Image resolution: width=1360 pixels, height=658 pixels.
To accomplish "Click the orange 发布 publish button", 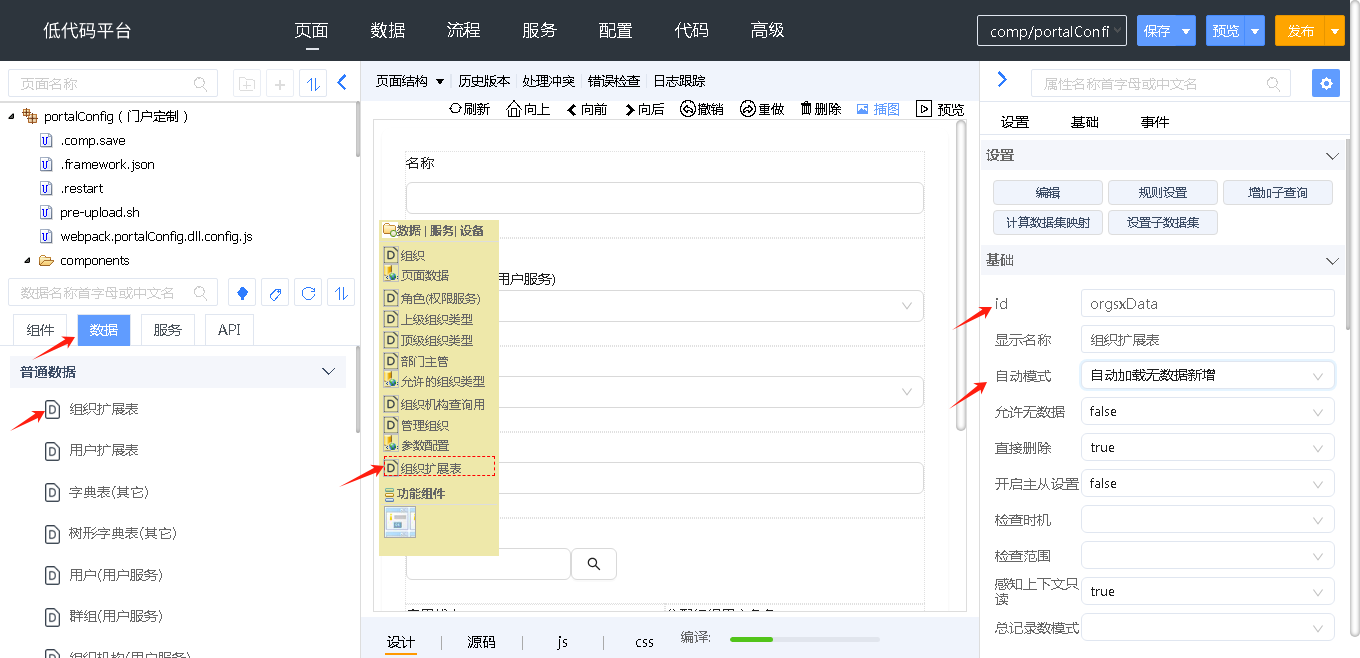I will 1300,31.
